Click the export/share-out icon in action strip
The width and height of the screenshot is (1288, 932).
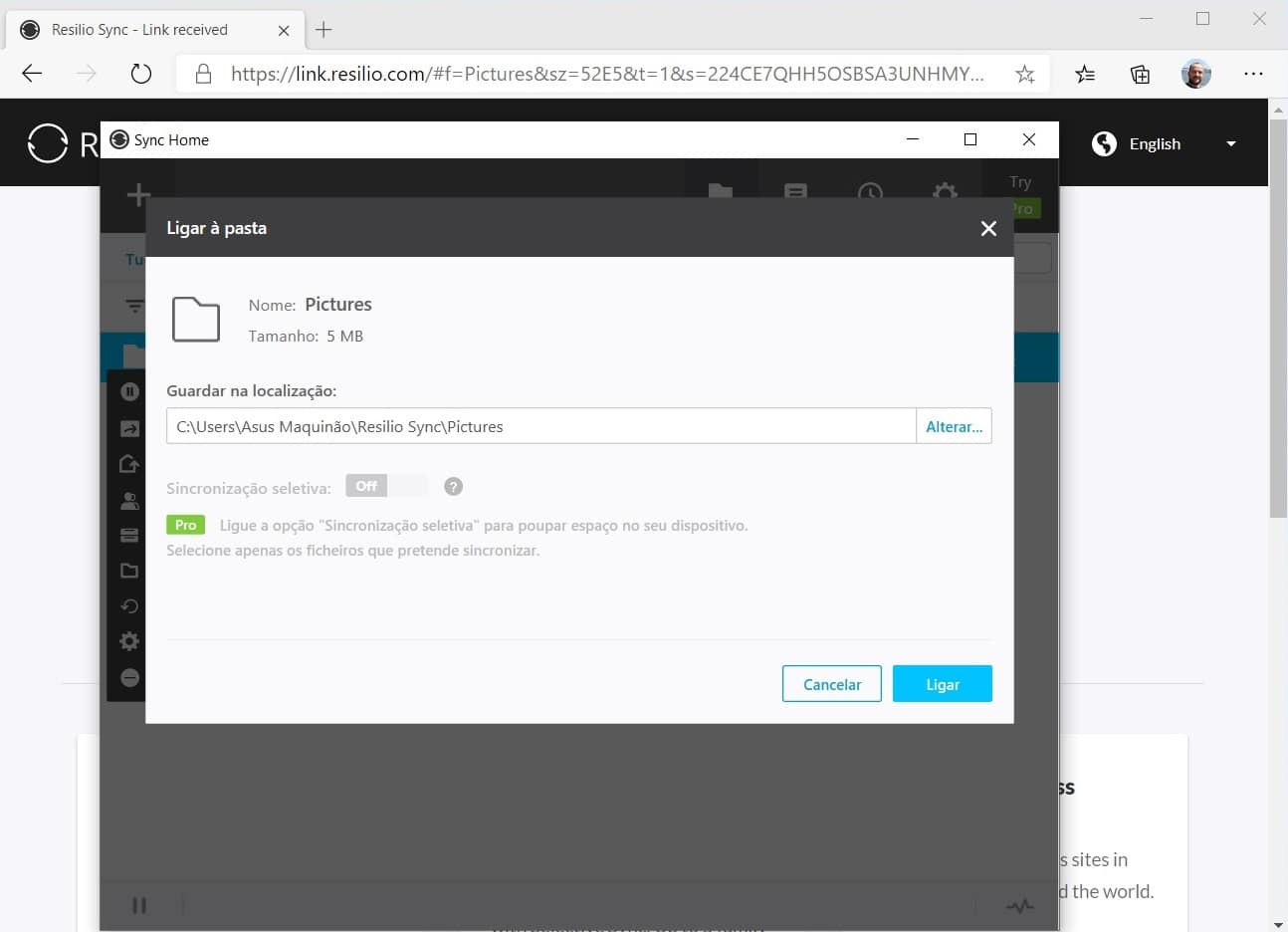click(129, 463)
